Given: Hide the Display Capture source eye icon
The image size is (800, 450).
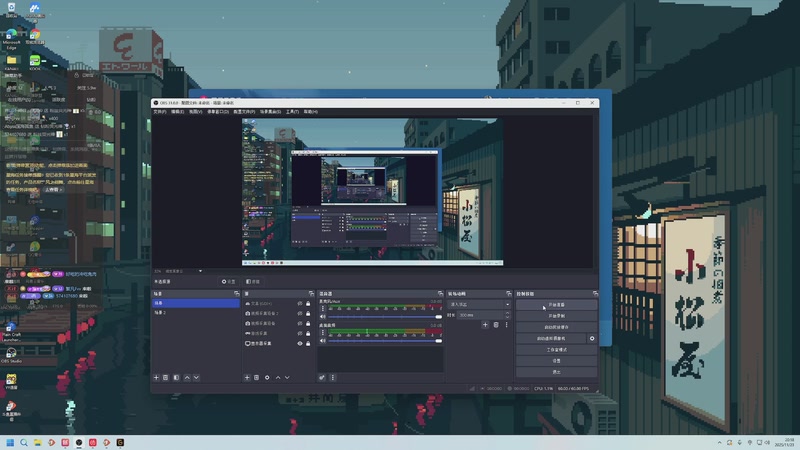Looking at the screenshot, I should [300, 343].
